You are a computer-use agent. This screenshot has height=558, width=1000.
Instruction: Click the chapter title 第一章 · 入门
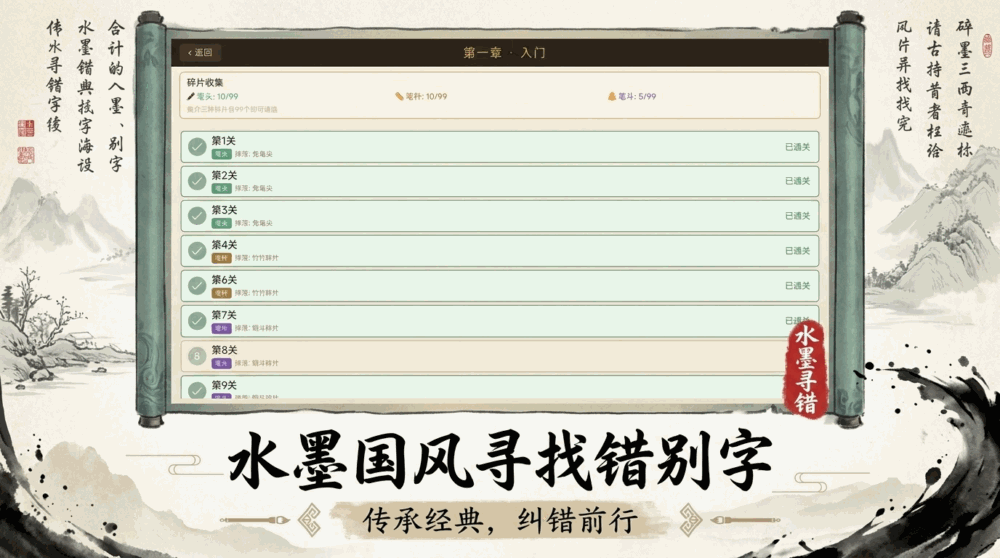(x=504, y=52)
